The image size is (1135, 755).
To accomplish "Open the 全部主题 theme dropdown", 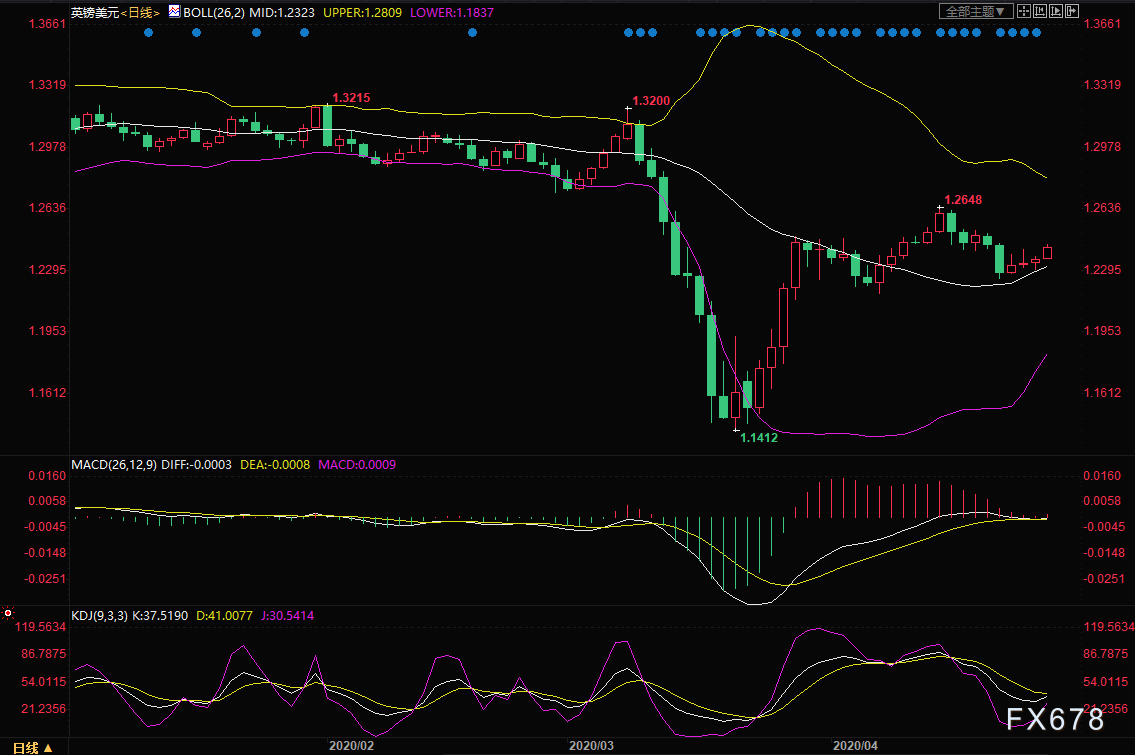I will 976,11.
